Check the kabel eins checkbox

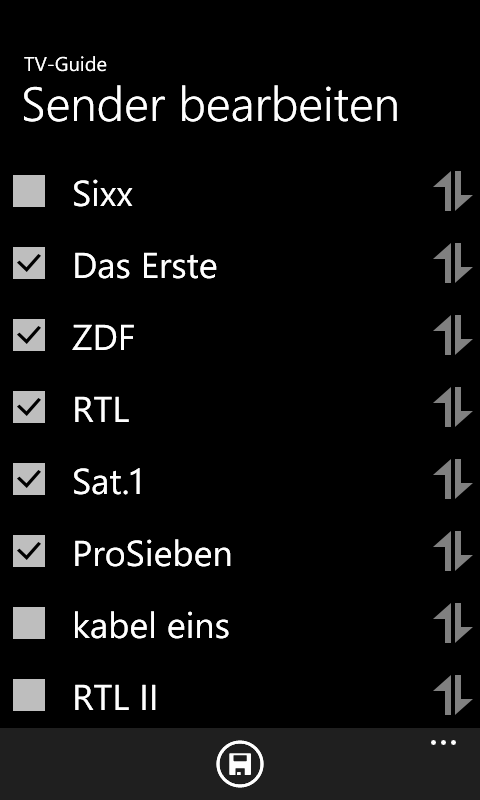29,623
